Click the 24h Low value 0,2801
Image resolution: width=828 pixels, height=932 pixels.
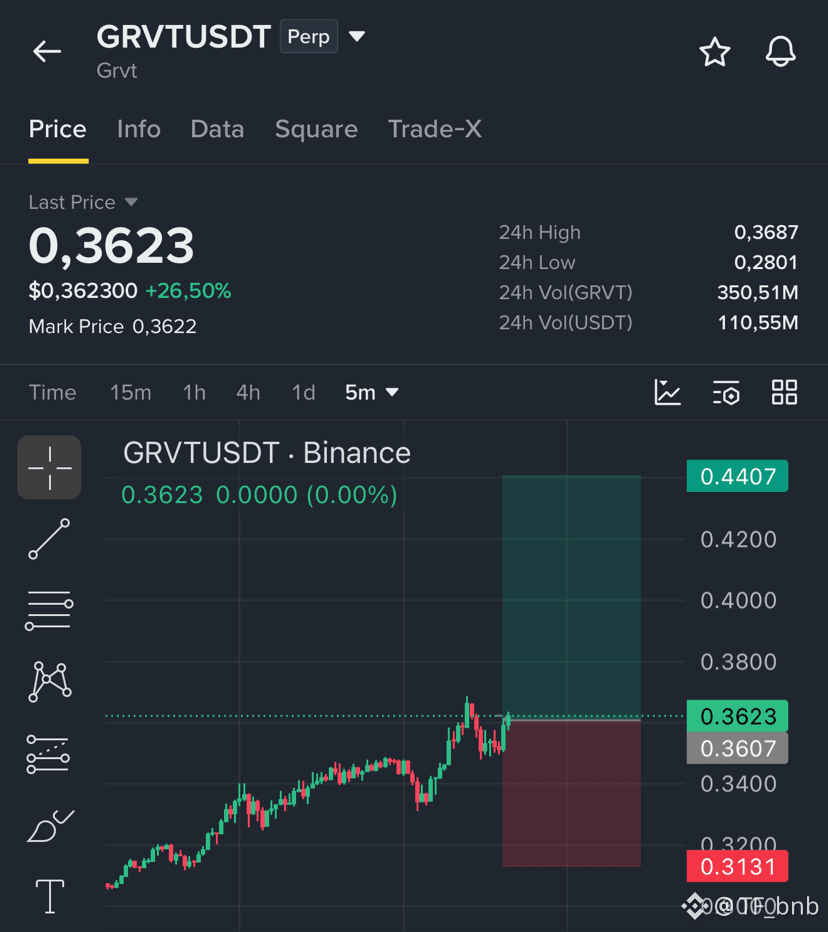[766, 262]
